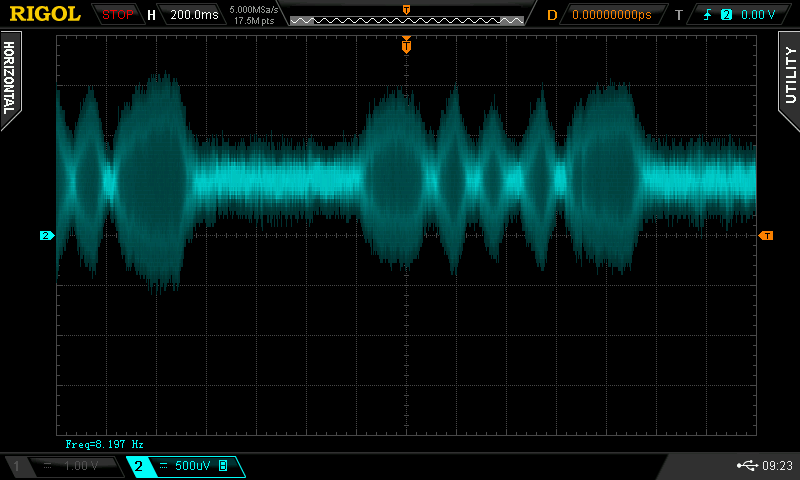
Task: Click the 17.5M pts memory depth readout
Action: [x=254, y=21]
